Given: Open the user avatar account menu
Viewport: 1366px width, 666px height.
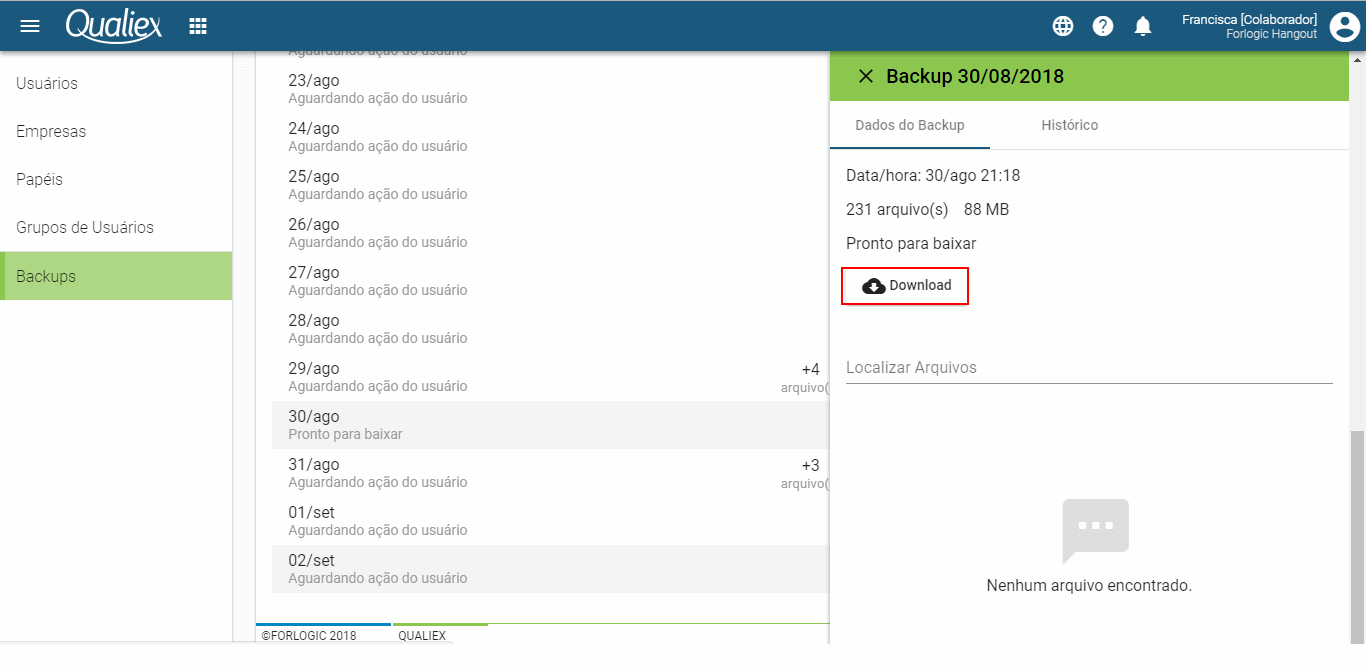Looking at the screenshot, I should pyautogui.click(x=1344, y=26).
